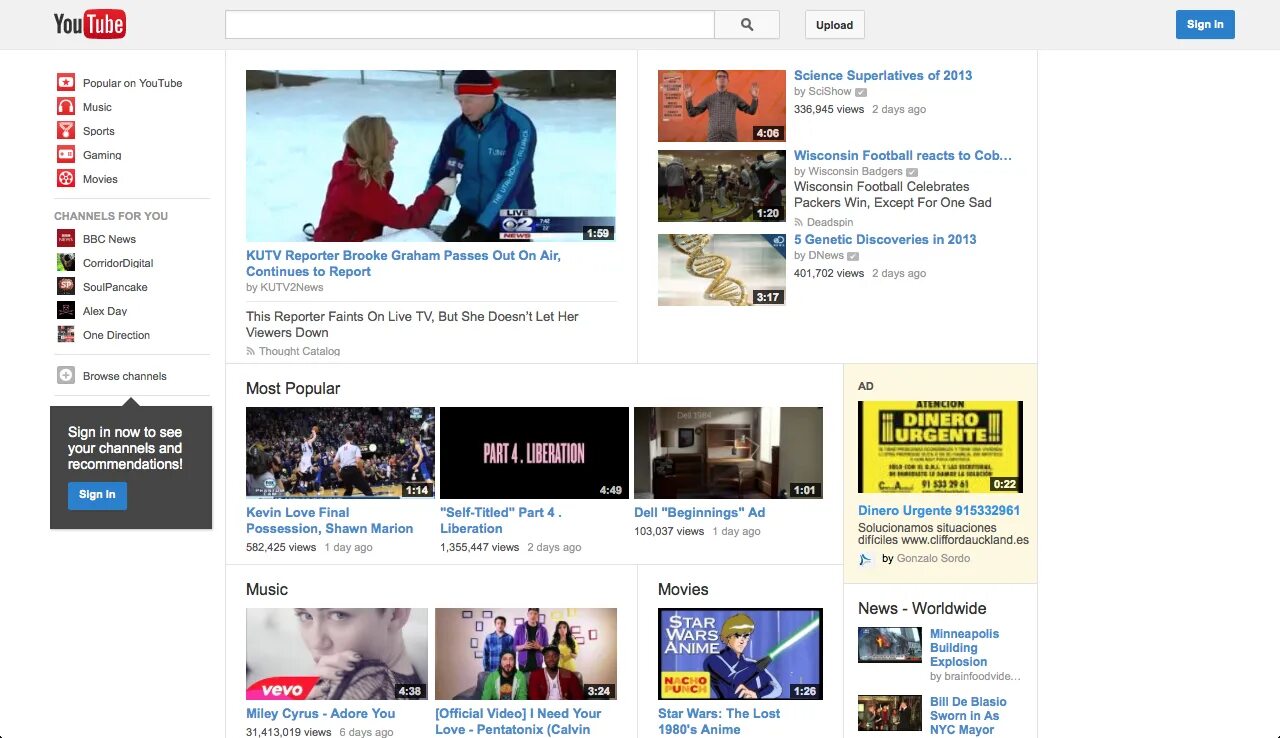Select the Sports icon in sidebar
Screen dimensions: 1280x738
(66, 130)
